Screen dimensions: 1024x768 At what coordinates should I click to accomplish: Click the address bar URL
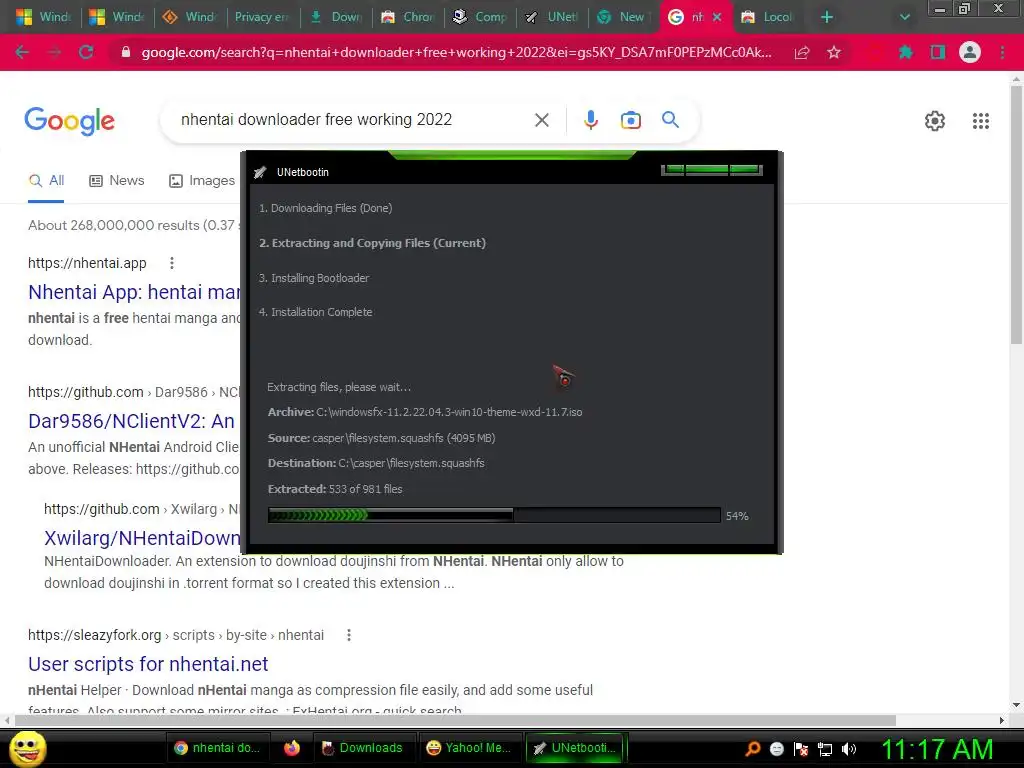[456, 52]
